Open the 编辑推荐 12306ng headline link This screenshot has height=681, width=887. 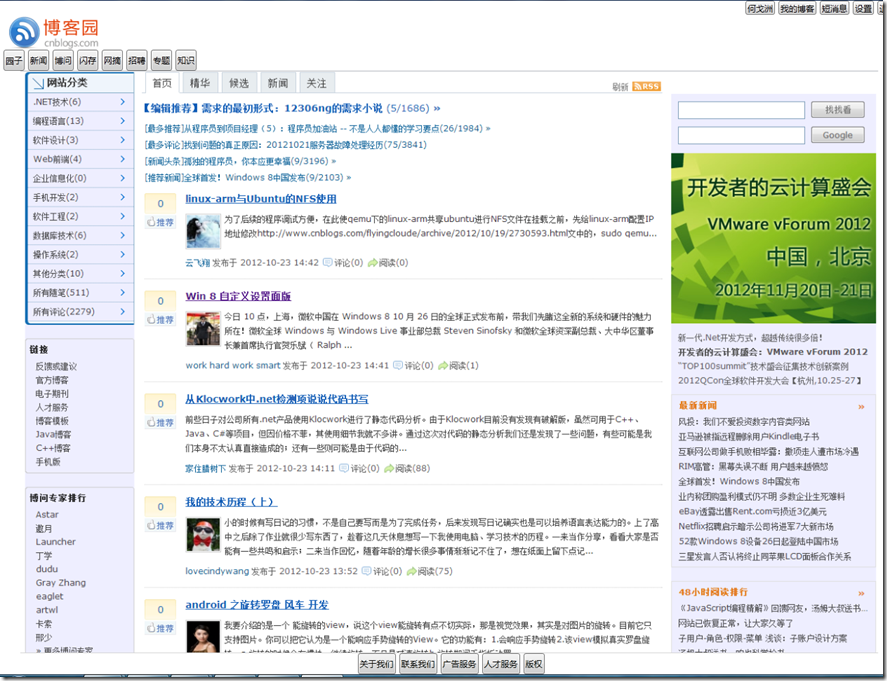tap(292, 108)
